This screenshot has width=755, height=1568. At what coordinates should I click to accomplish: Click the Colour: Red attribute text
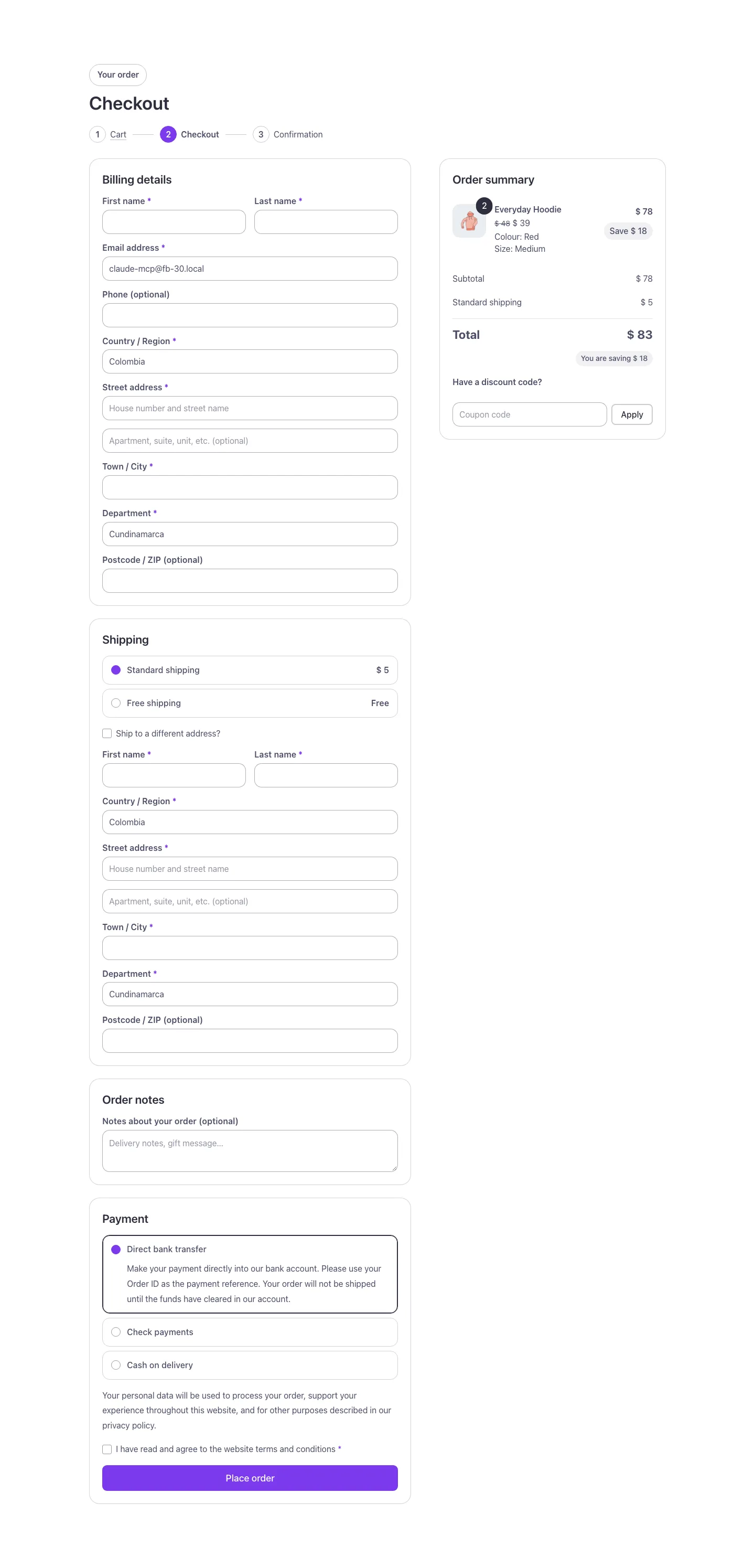click(x=516, y=237)
